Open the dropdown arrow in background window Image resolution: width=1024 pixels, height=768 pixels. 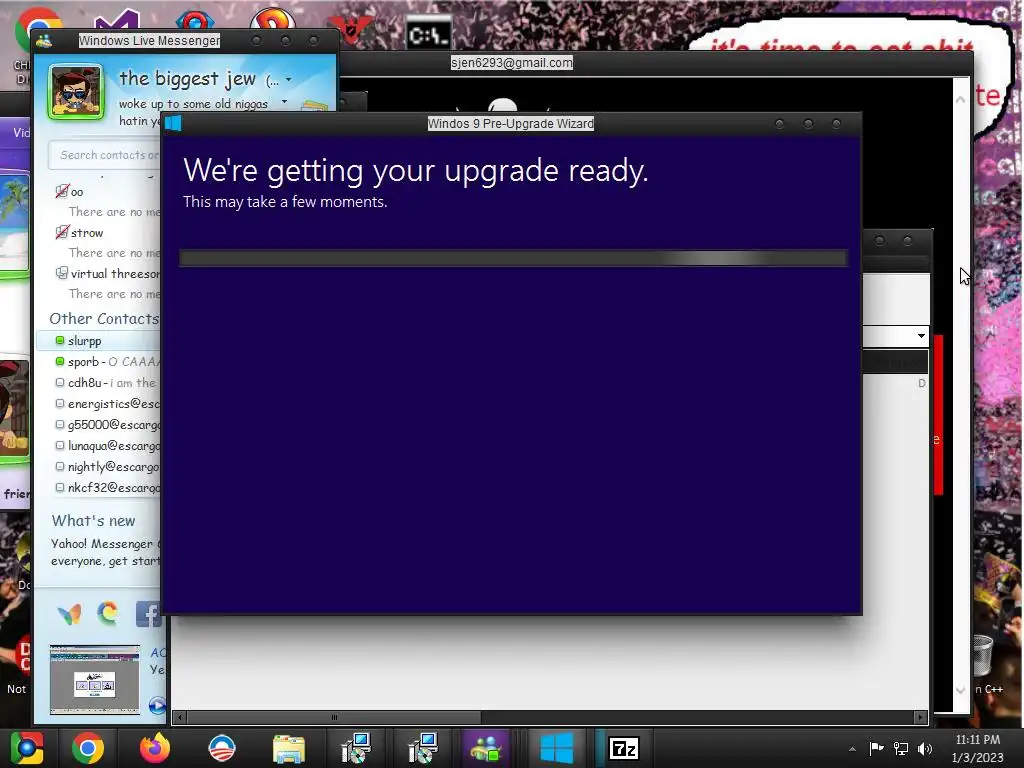(921, 336)
